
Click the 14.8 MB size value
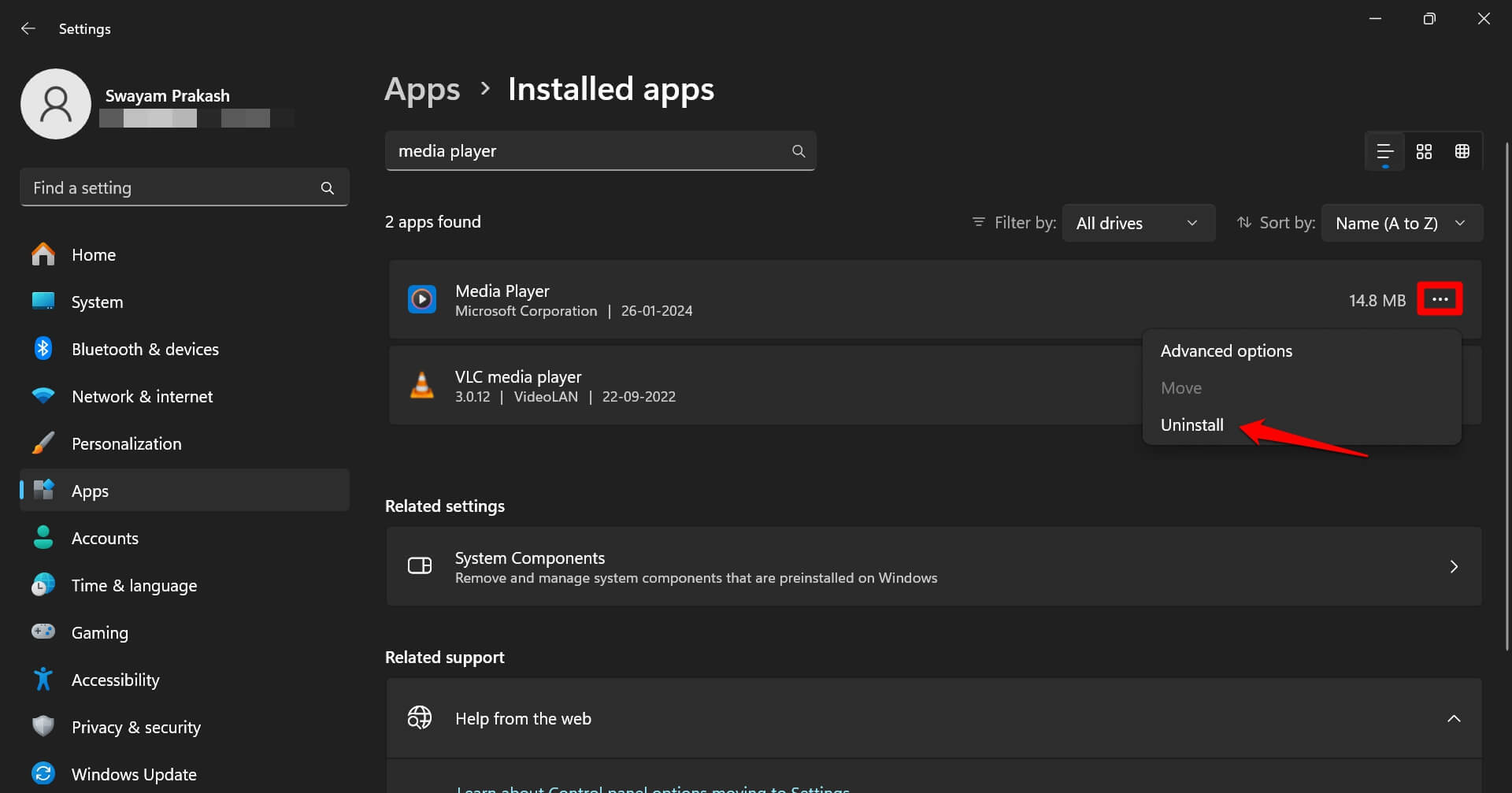click(x=1377, y=300)
